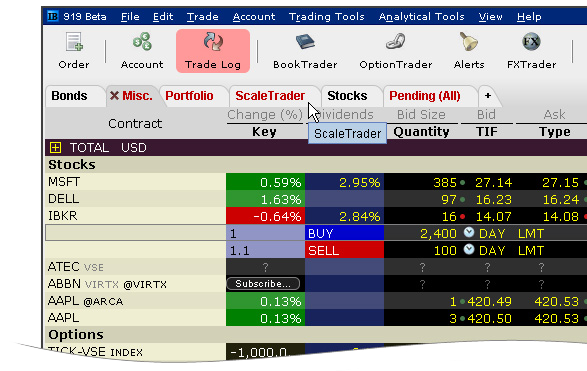Click DELL ask price 16.24
The image size is (587, 371).
click(560, 200)
